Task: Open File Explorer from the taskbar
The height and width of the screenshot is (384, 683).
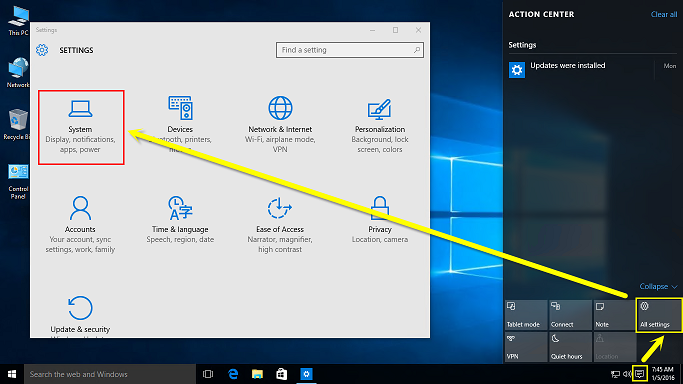Action: tap(257, 374)
